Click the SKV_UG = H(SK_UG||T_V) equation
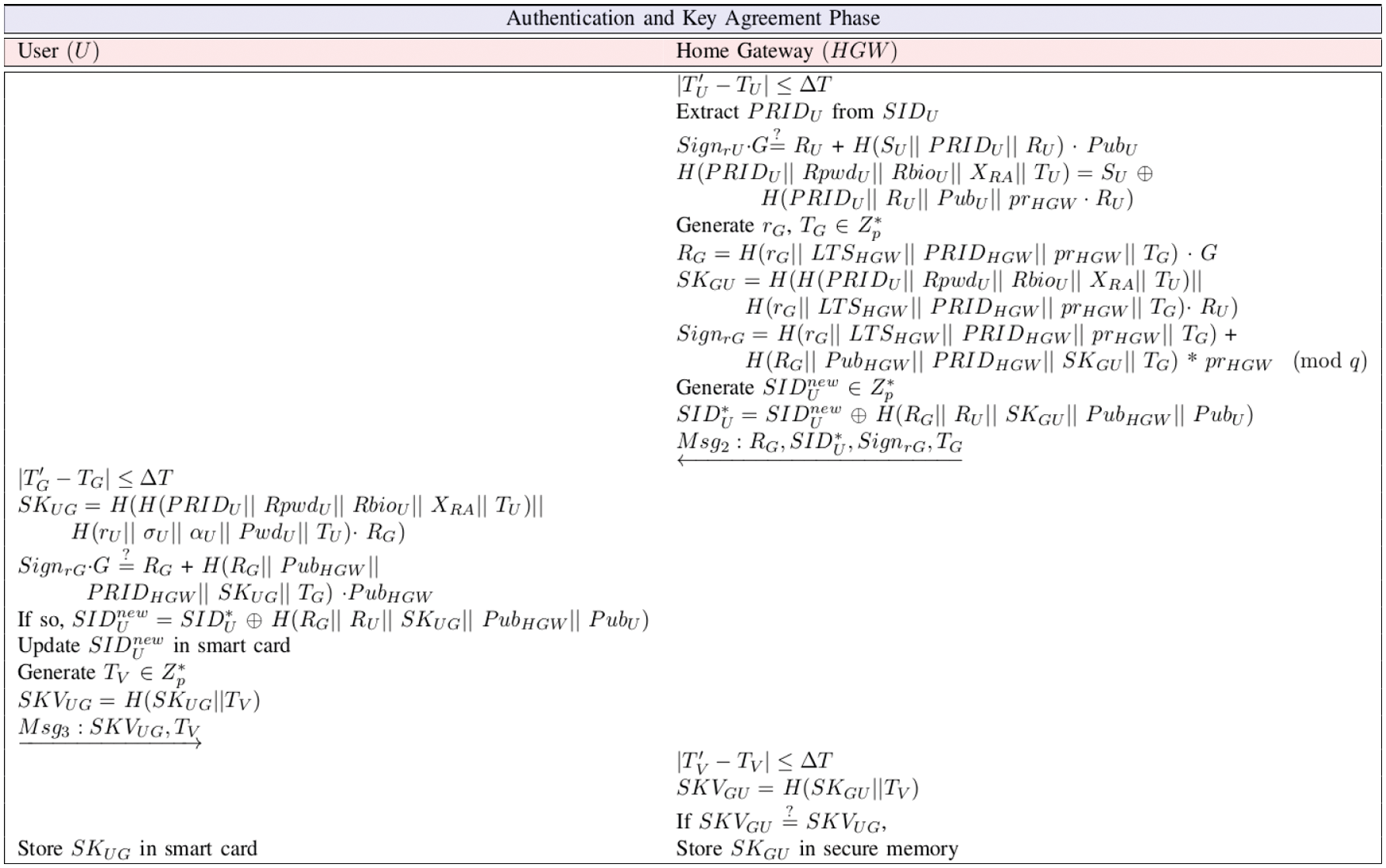 pos(139,701)
